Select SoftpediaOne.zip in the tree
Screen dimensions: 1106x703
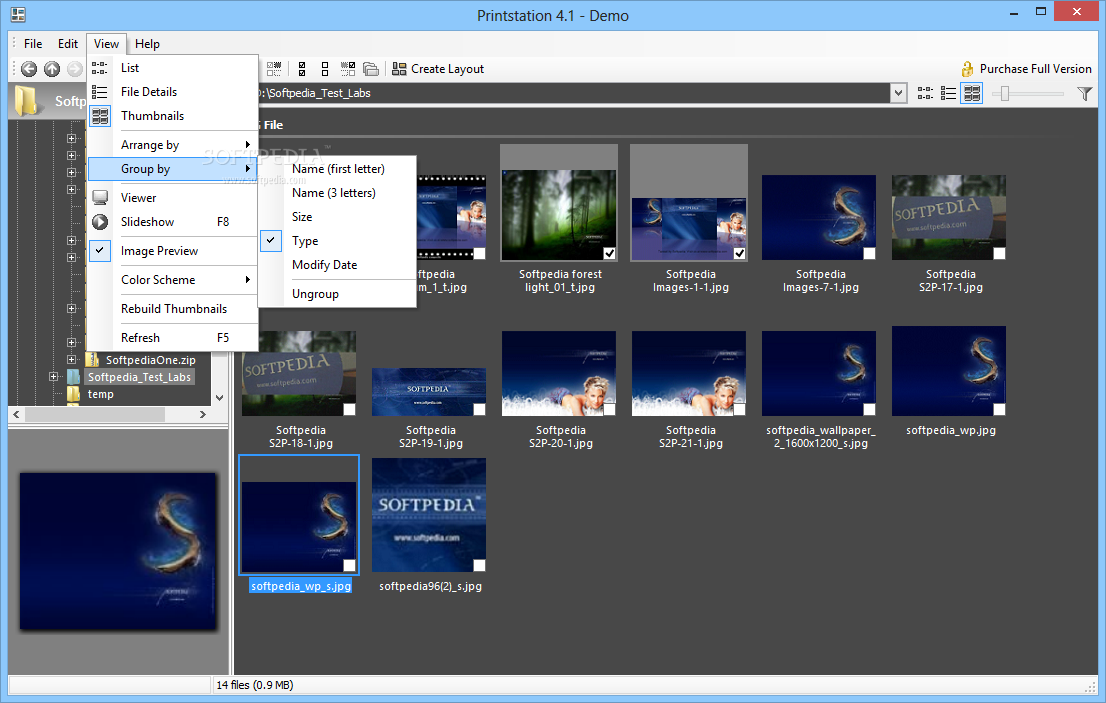pyautogui.click(x=150, y=360)
